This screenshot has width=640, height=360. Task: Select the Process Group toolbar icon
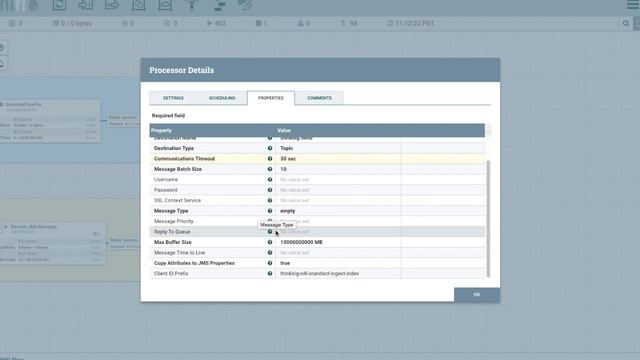click(138, 5)
